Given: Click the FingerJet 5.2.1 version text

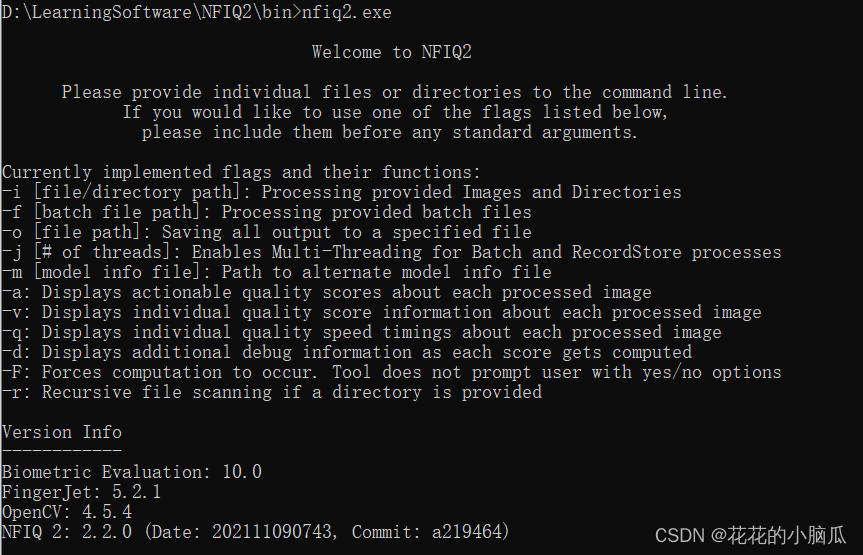Looking at the screenshot, I should (x=81, y=492).
